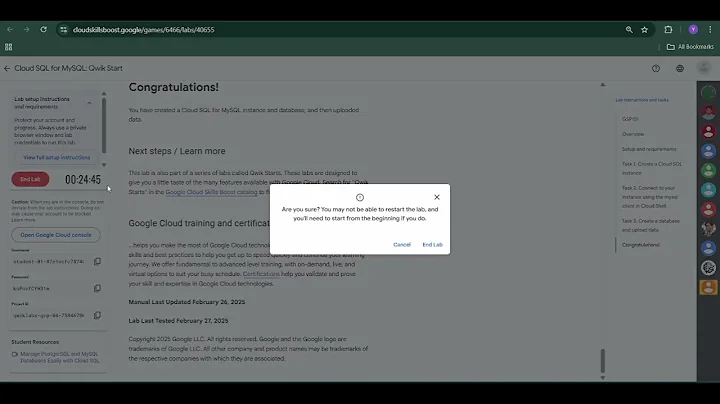Bookmark this page with the star icon
The height and width of the screenshot is (404, 720).
(x=645, y=30)
